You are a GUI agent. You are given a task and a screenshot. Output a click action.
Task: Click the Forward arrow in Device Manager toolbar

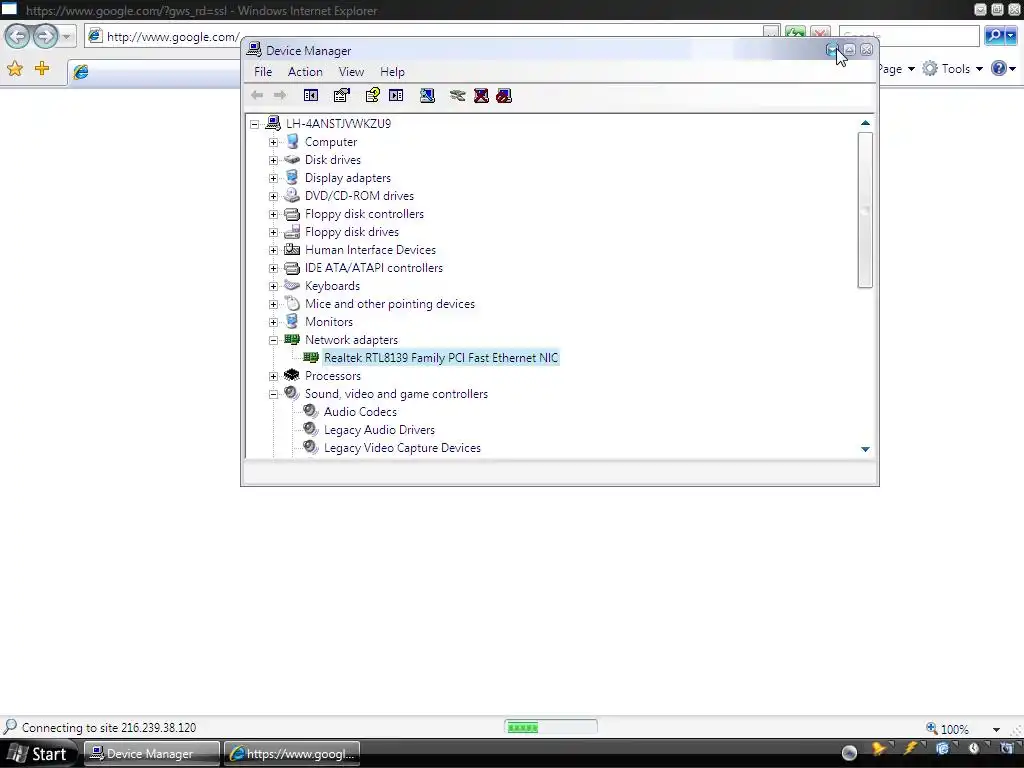280,95
